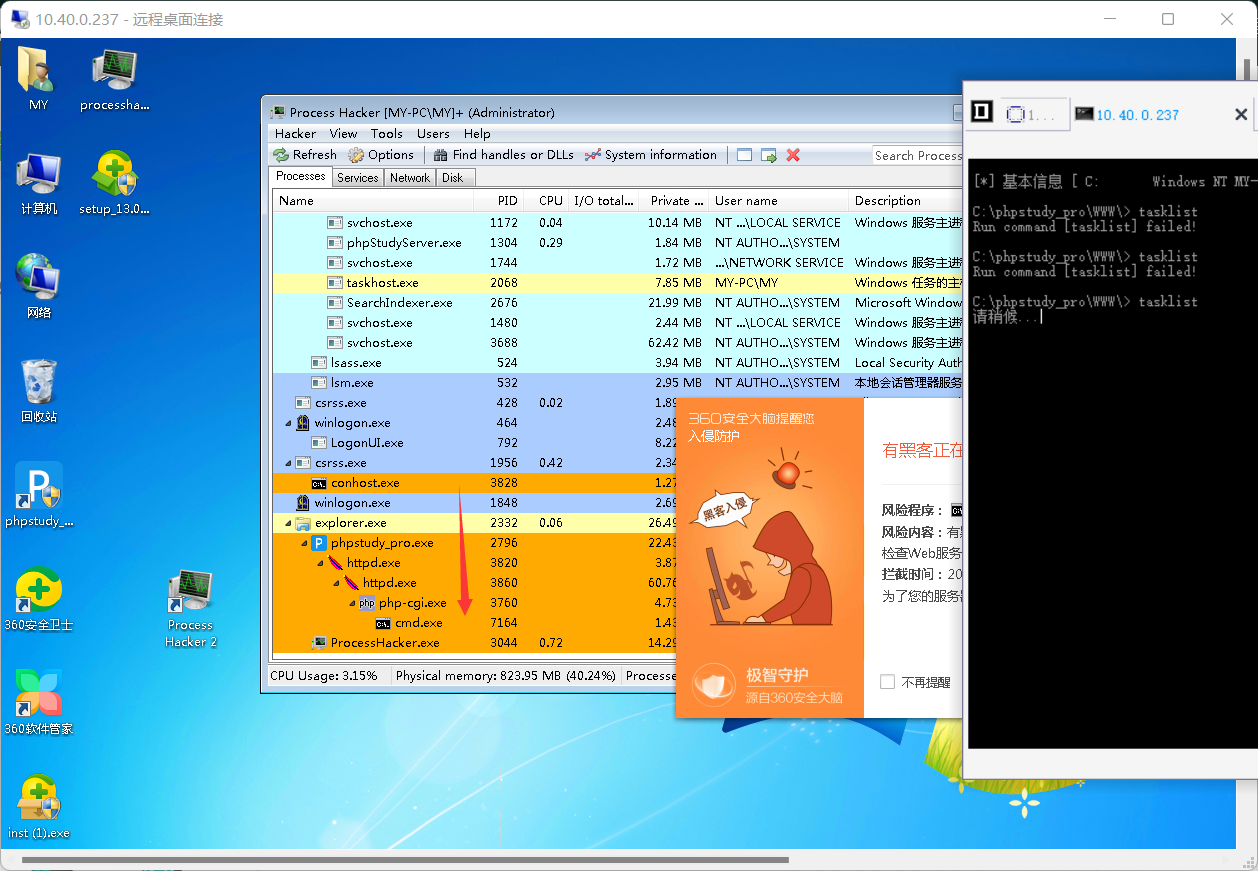
Task: Sort processes by the CPU column header
Action: tap(546, 201)
